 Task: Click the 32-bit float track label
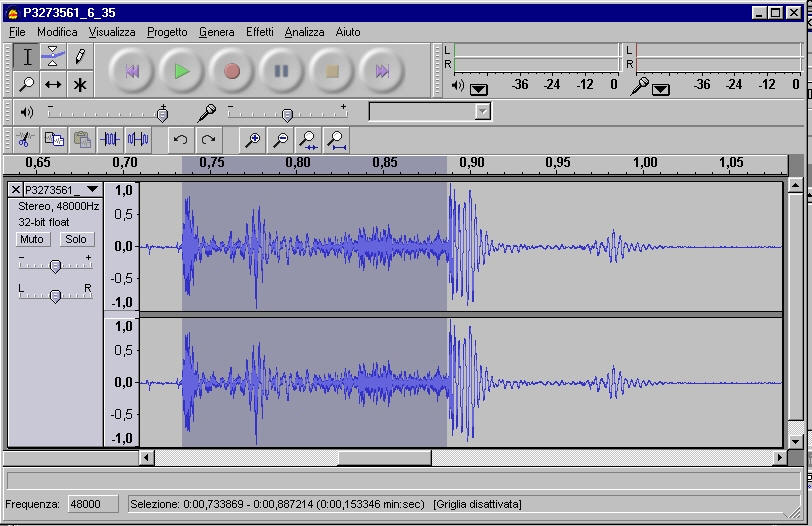pyautogui.click(x=44, y=222)
